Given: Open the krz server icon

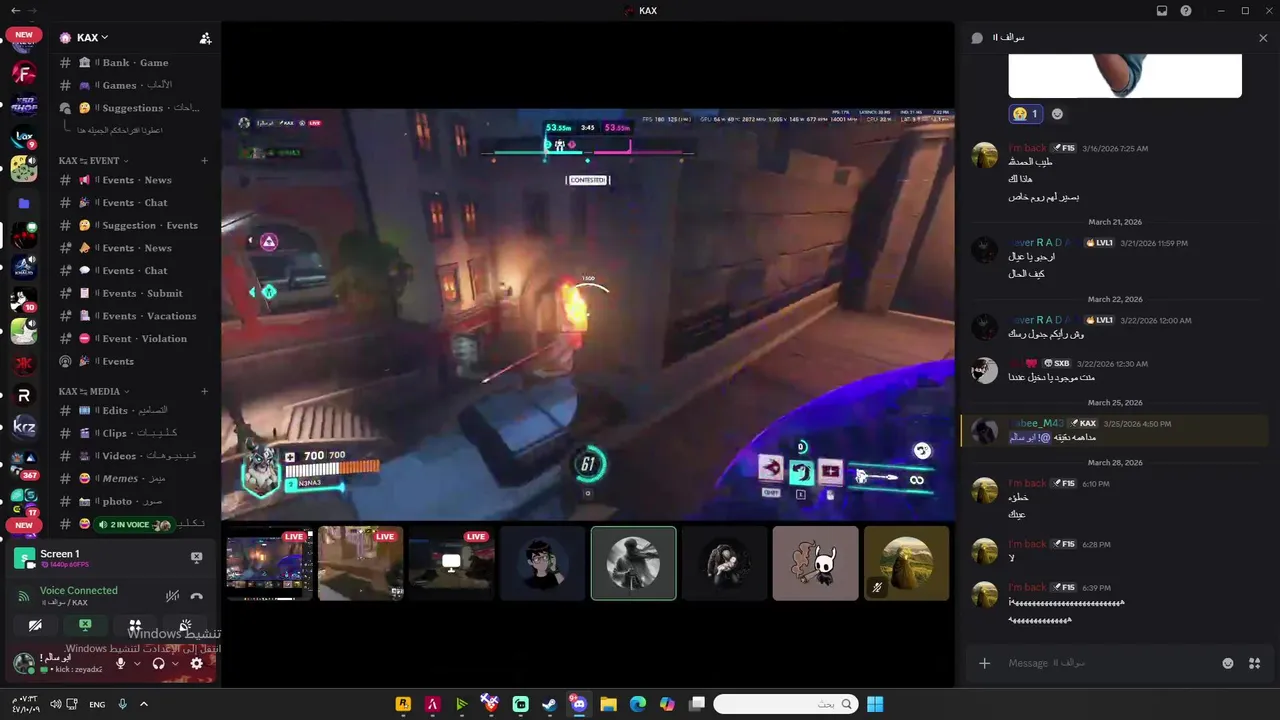Looking at the screenshot, I should [x=24, y=427].
